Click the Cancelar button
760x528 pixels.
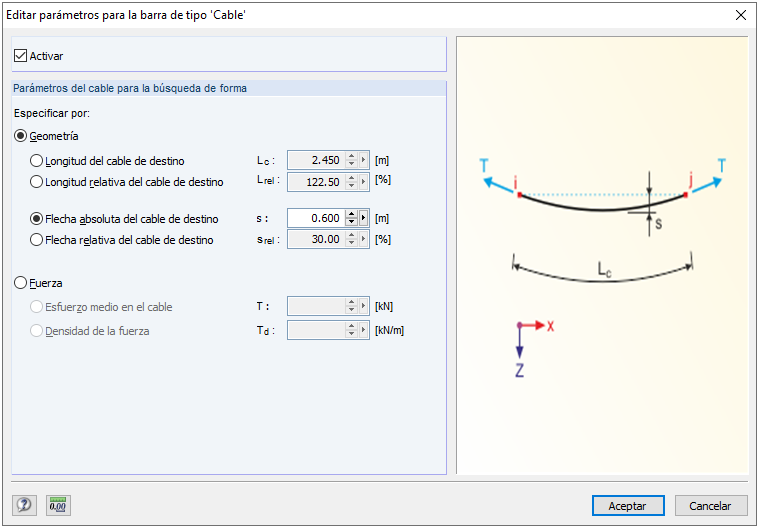point(710,506)
